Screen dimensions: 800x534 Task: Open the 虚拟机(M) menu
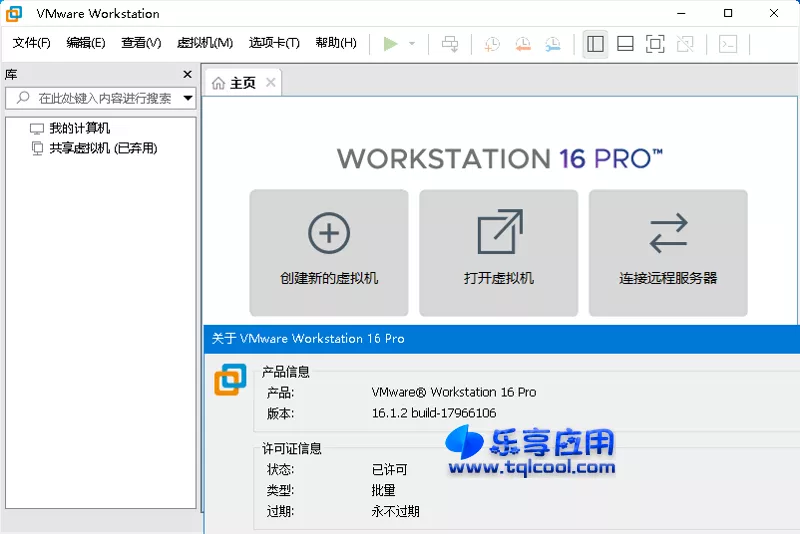coord(205,43)
